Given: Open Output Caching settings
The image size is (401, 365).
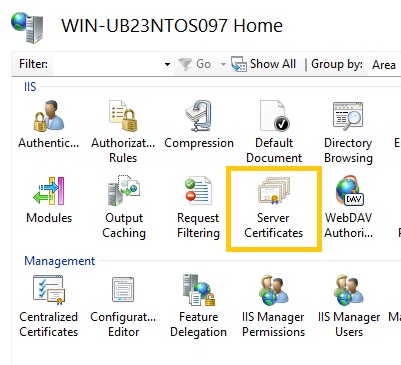Looking at the screenshot, I should pos(124,207).
